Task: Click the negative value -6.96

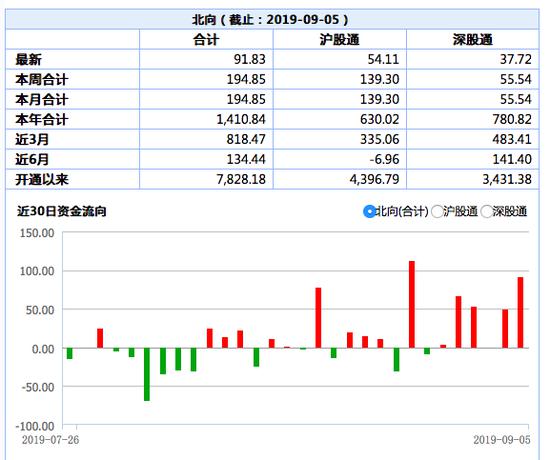Action: (384, 159)
